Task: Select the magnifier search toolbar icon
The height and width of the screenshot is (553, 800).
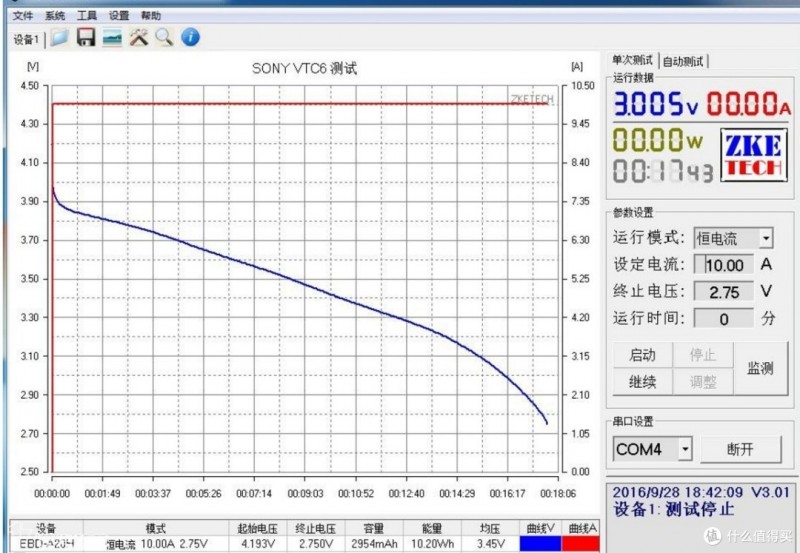Action: [164, 37]
